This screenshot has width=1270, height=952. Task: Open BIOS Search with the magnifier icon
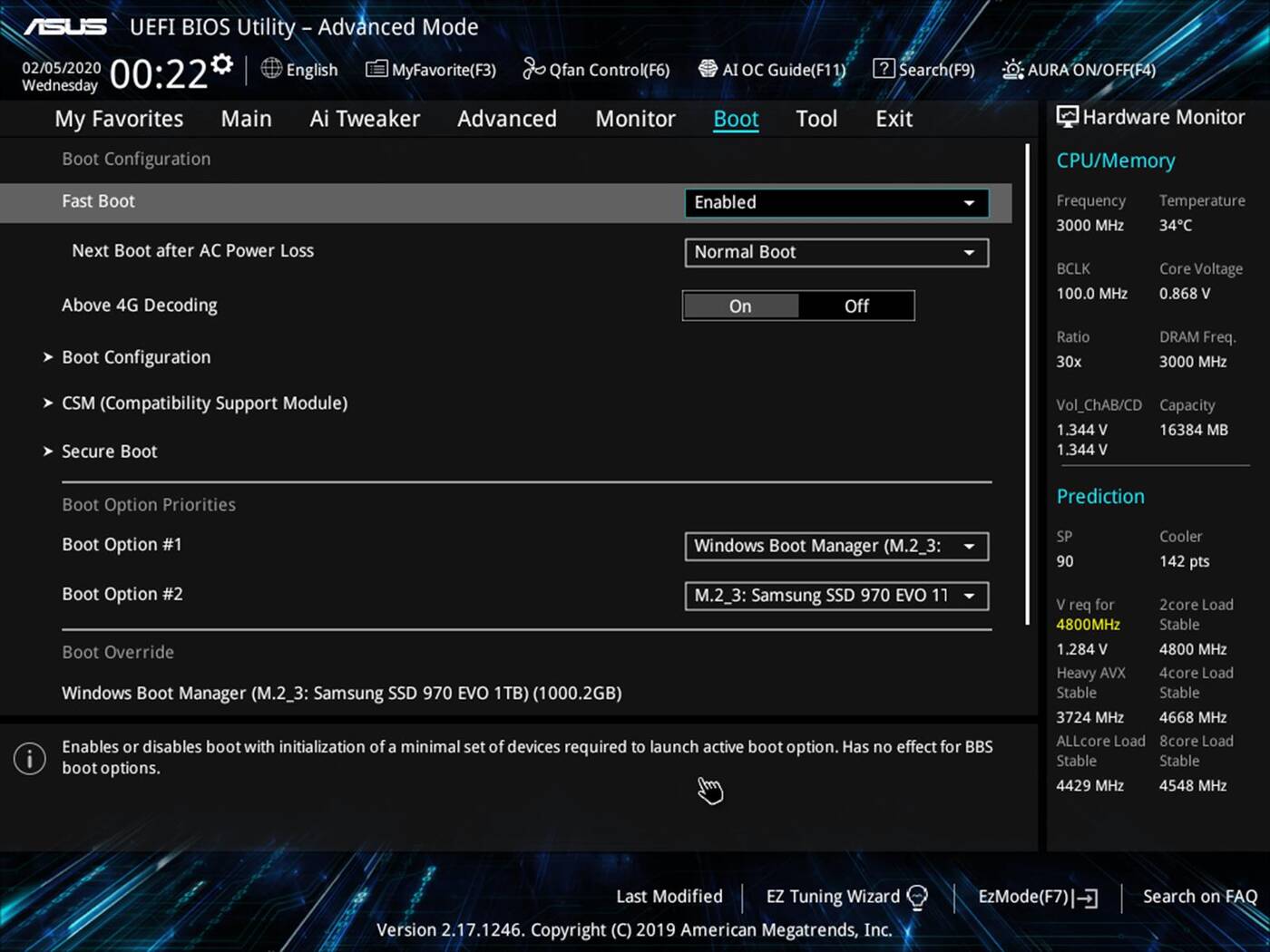tap(923, 69)
